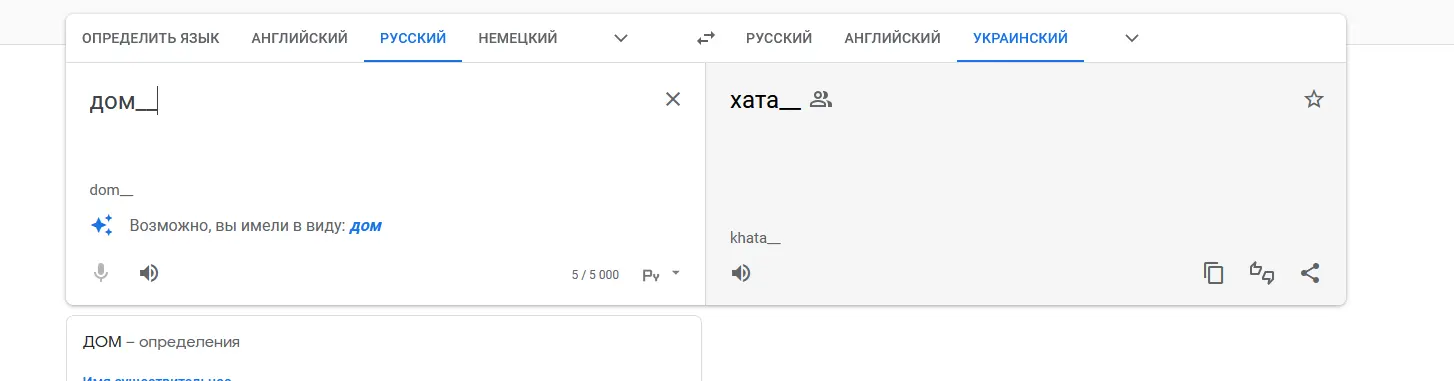Screen dimensions: 1454x381
Task: Set target language to РУССКИЙ
Action: tap(779, 38)
